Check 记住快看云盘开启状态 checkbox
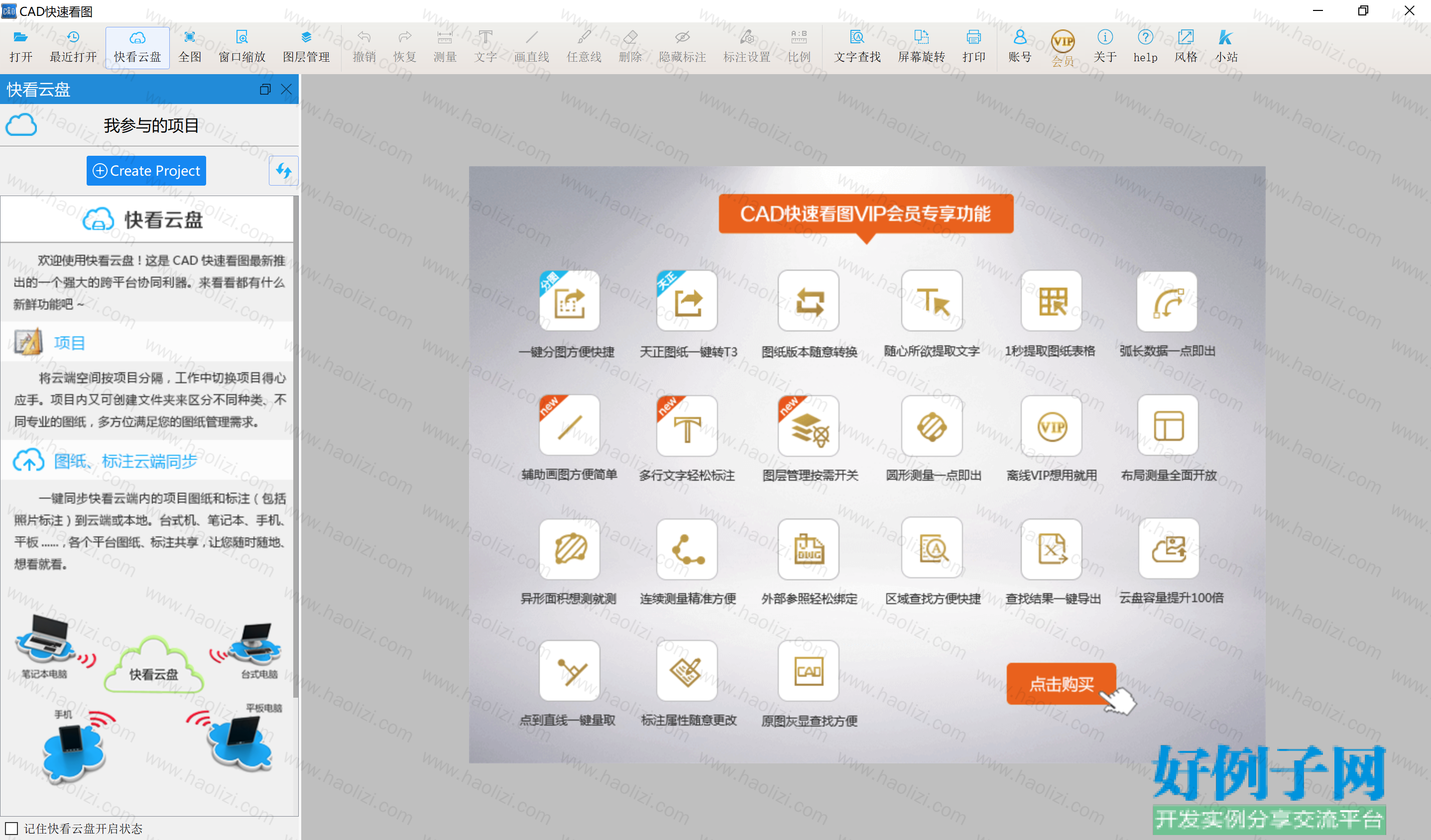This screenshot has width=1431, height=840. (11, 828)
